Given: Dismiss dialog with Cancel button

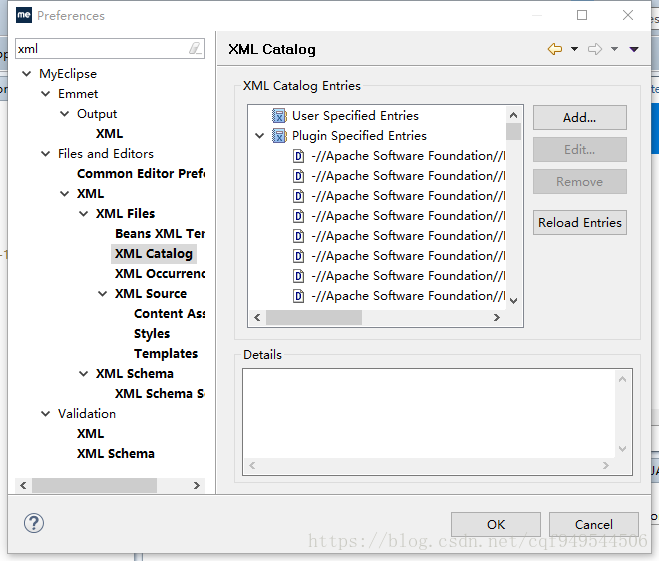Looking at the screenshot, I should click(x=593, y=524).
